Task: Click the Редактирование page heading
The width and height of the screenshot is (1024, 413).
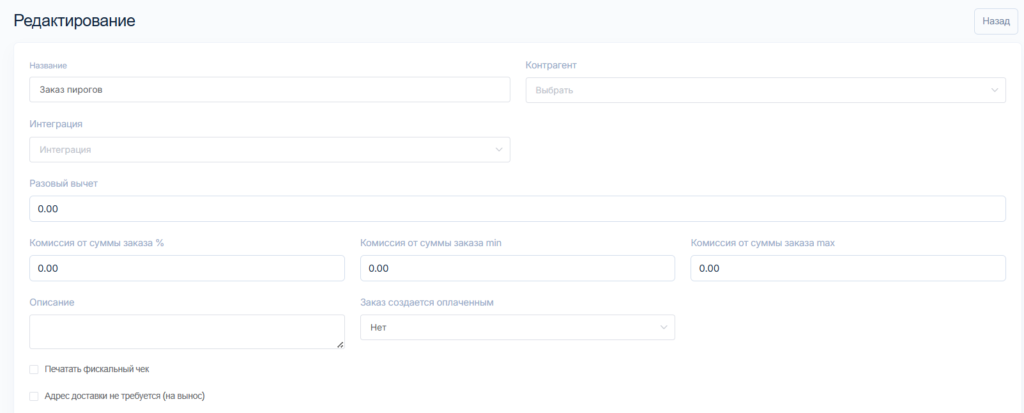Action: pos(74,20)
